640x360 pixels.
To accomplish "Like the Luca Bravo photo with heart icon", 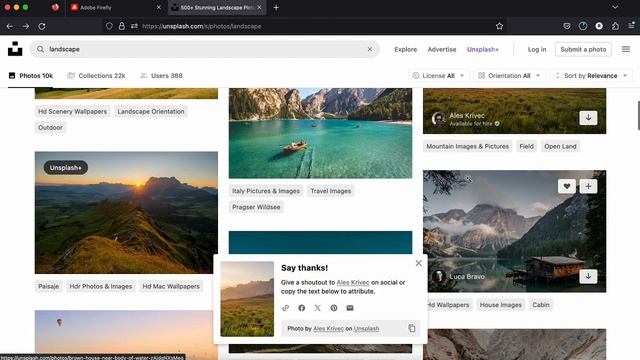I will (x=567, y=187).
